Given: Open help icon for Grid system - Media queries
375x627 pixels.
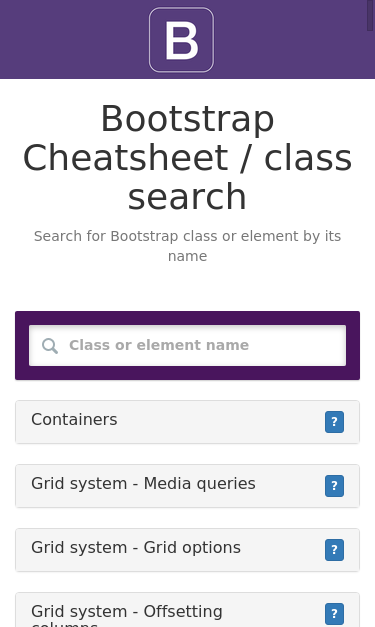Looking at the screenshot, I should click(x=334, y=486).
